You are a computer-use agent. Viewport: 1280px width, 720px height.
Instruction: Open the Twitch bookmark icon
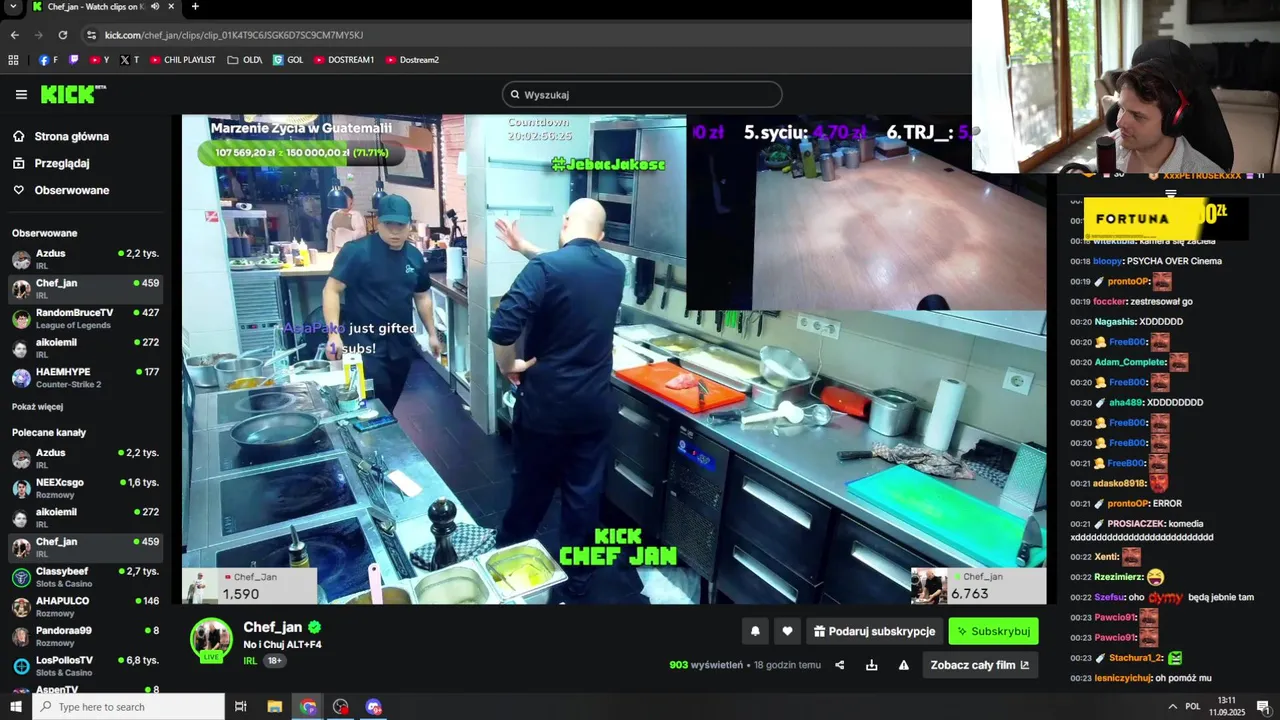click(x=73, y=60)
